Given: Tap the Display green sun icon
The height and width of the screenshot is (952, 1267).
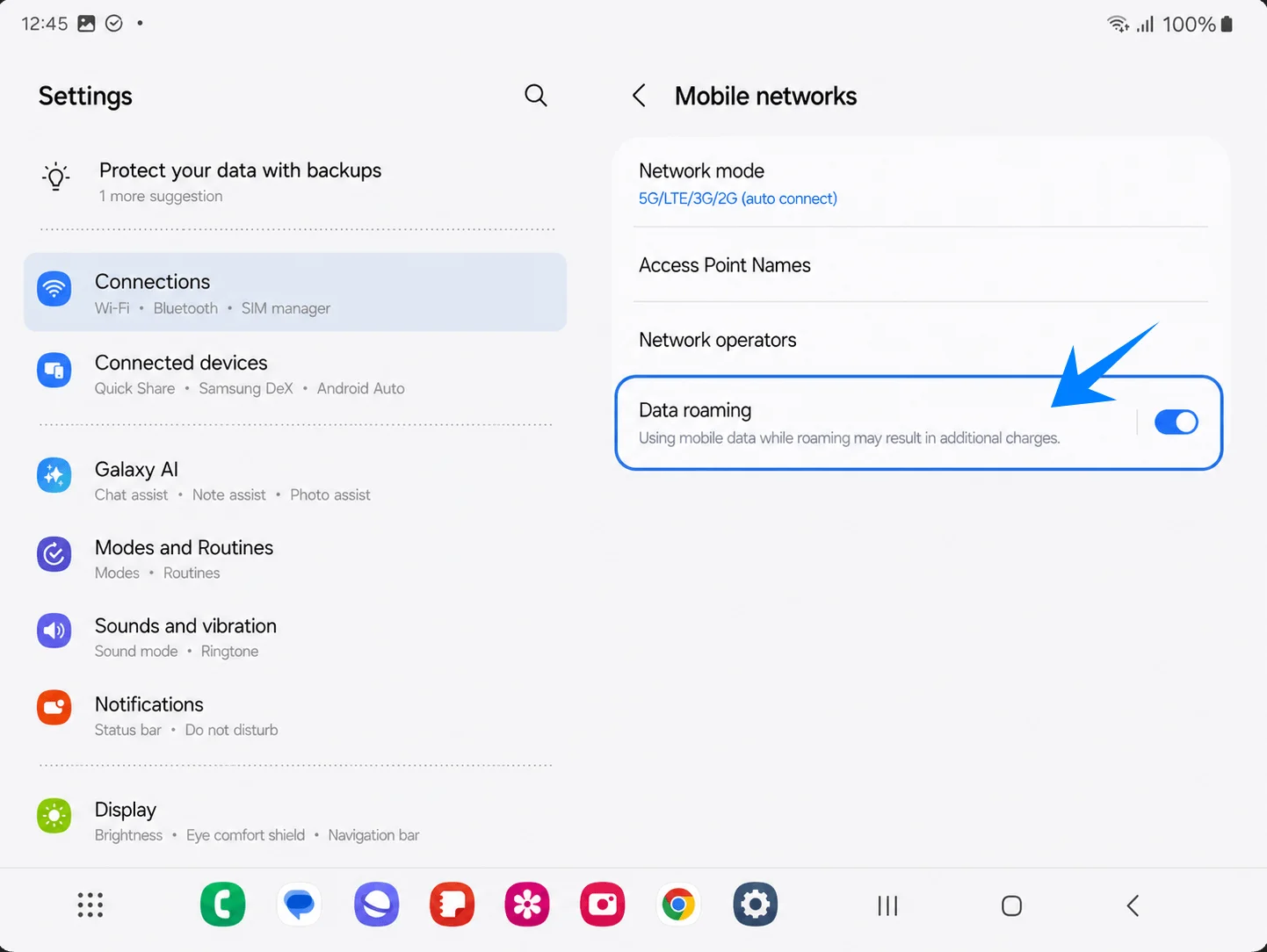Looking at the screenshot, I should [x=54, y=816].
